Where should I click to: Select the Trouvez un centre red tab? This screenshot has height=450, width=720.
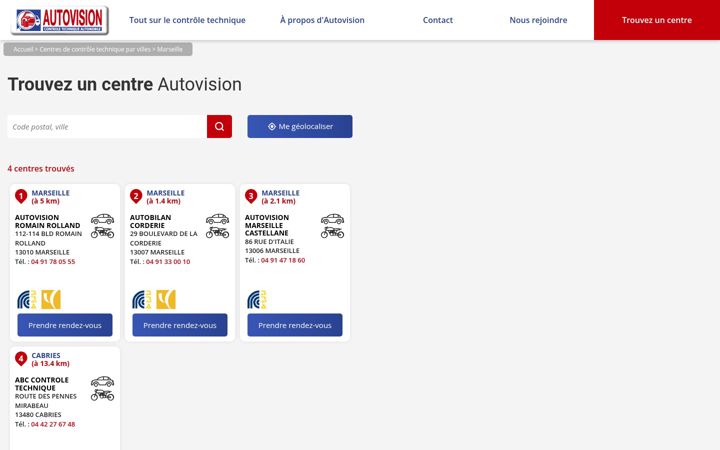point(657,20)
